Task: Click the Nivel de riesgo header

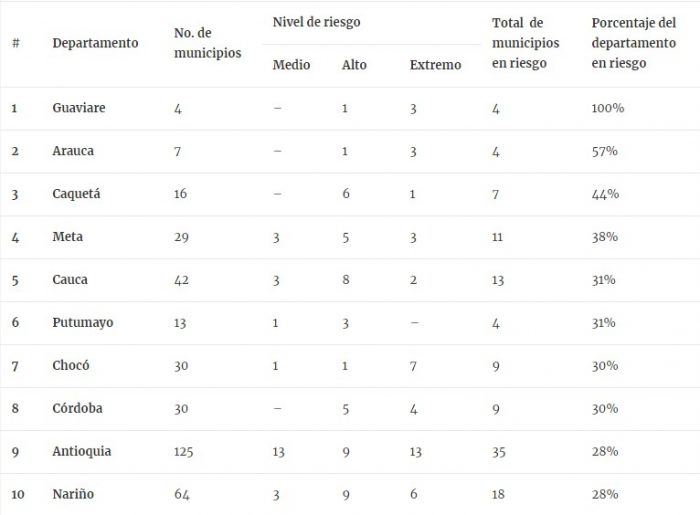Action: (x=316, y=21)
